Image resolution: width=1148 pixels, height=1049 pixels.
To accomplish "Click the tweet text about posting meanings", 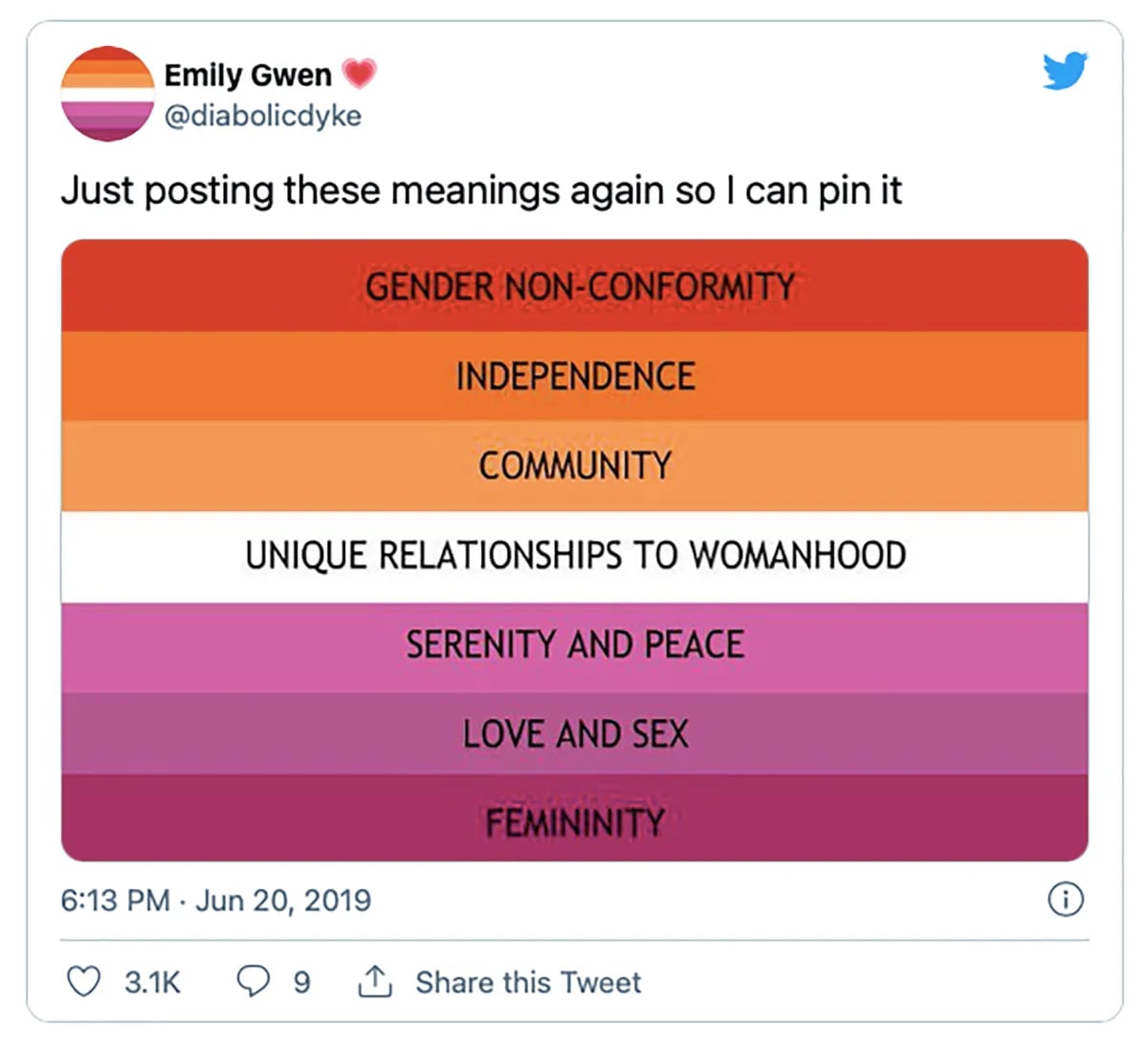I will click(x=481, y=190).
